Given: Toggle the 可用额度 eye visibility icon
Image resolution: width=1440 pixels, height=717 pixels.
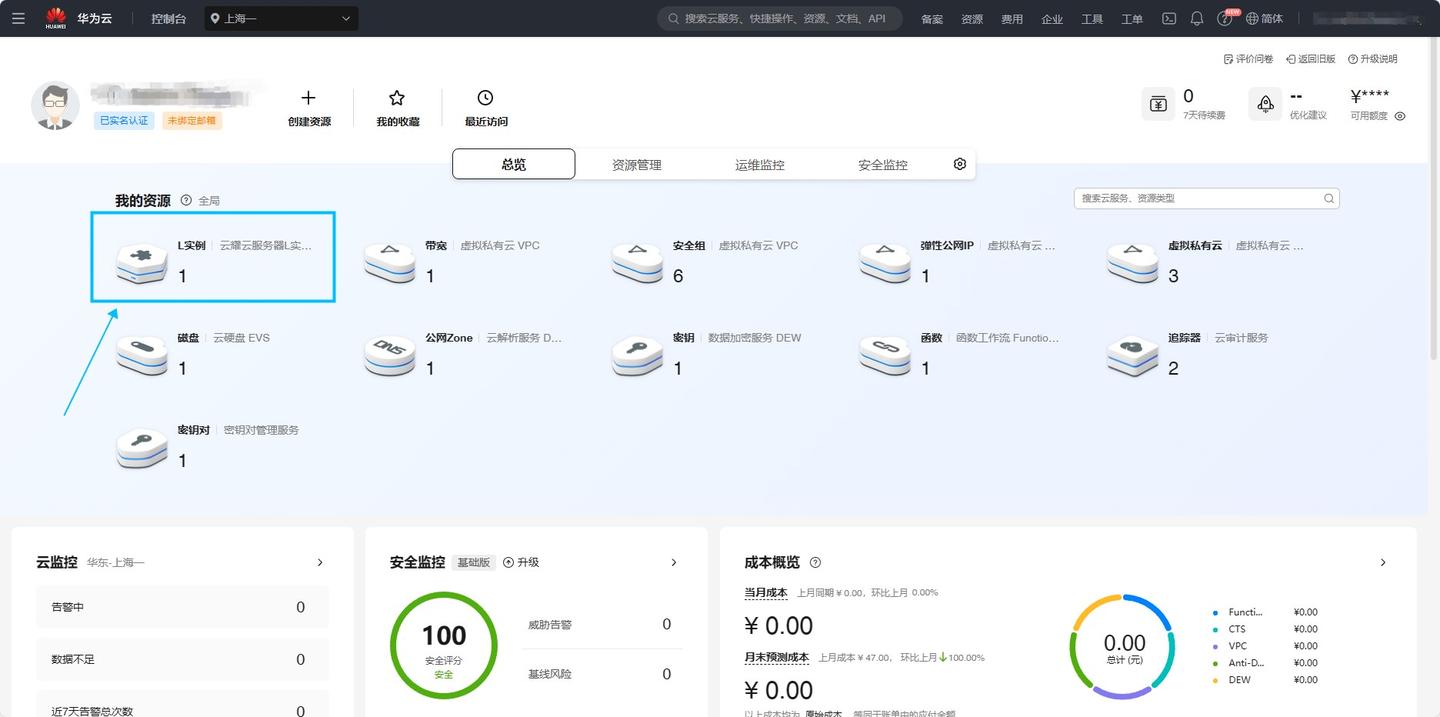Looking at the screenshot, I should coord(1400,116).
